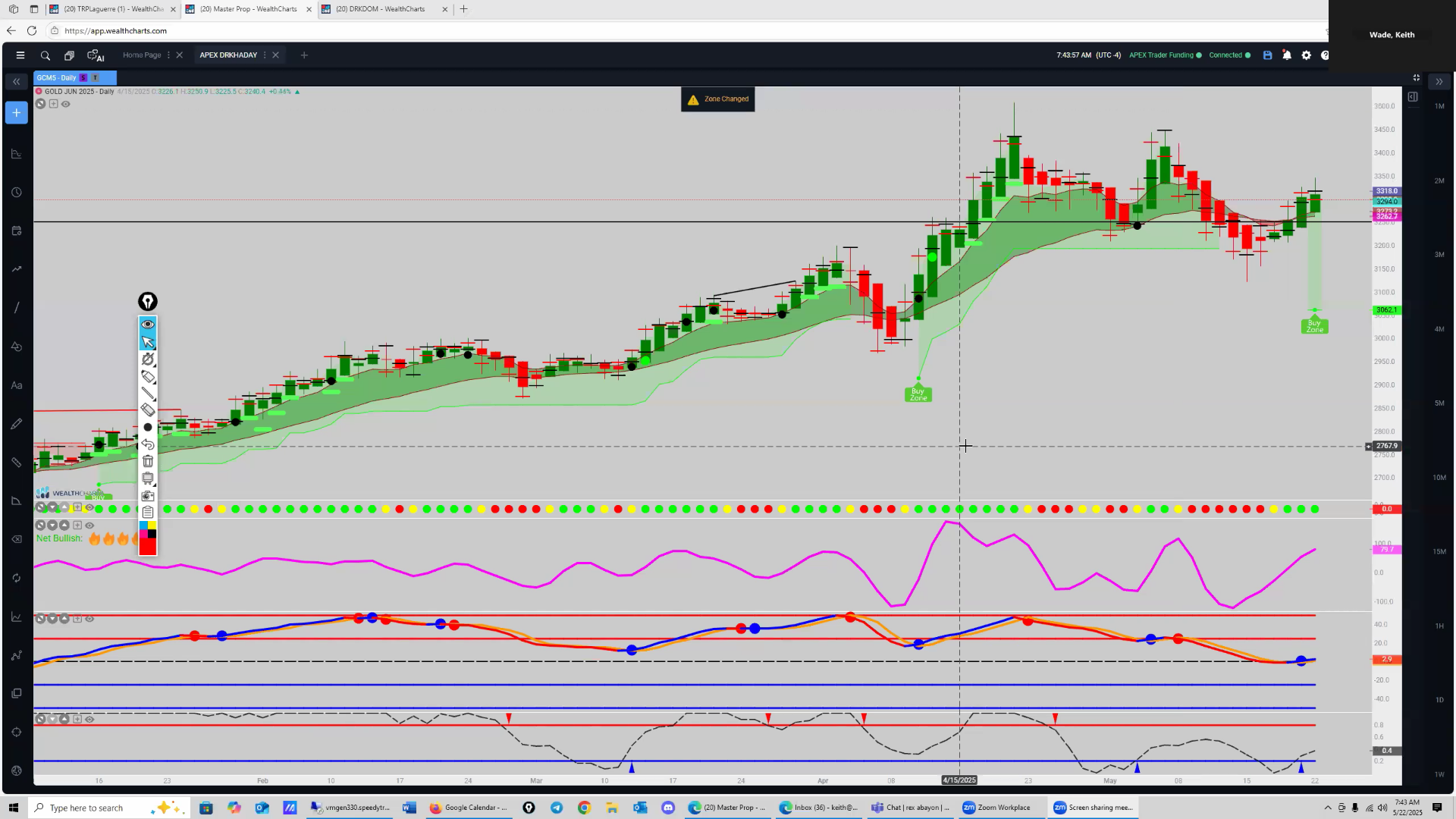Select the pencil drawing tool in sidebar
This screenshot has width=1456, height=819.
tap(17, 424)
